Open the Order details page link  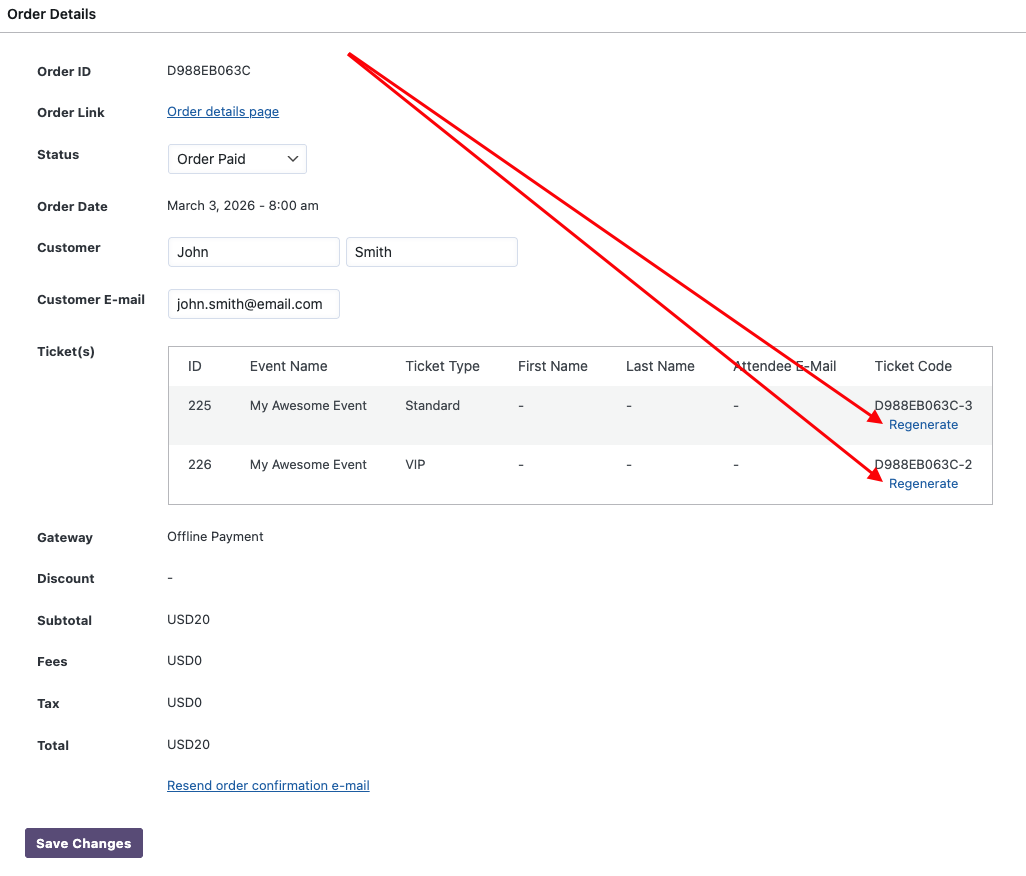click(x=223, y=112)
